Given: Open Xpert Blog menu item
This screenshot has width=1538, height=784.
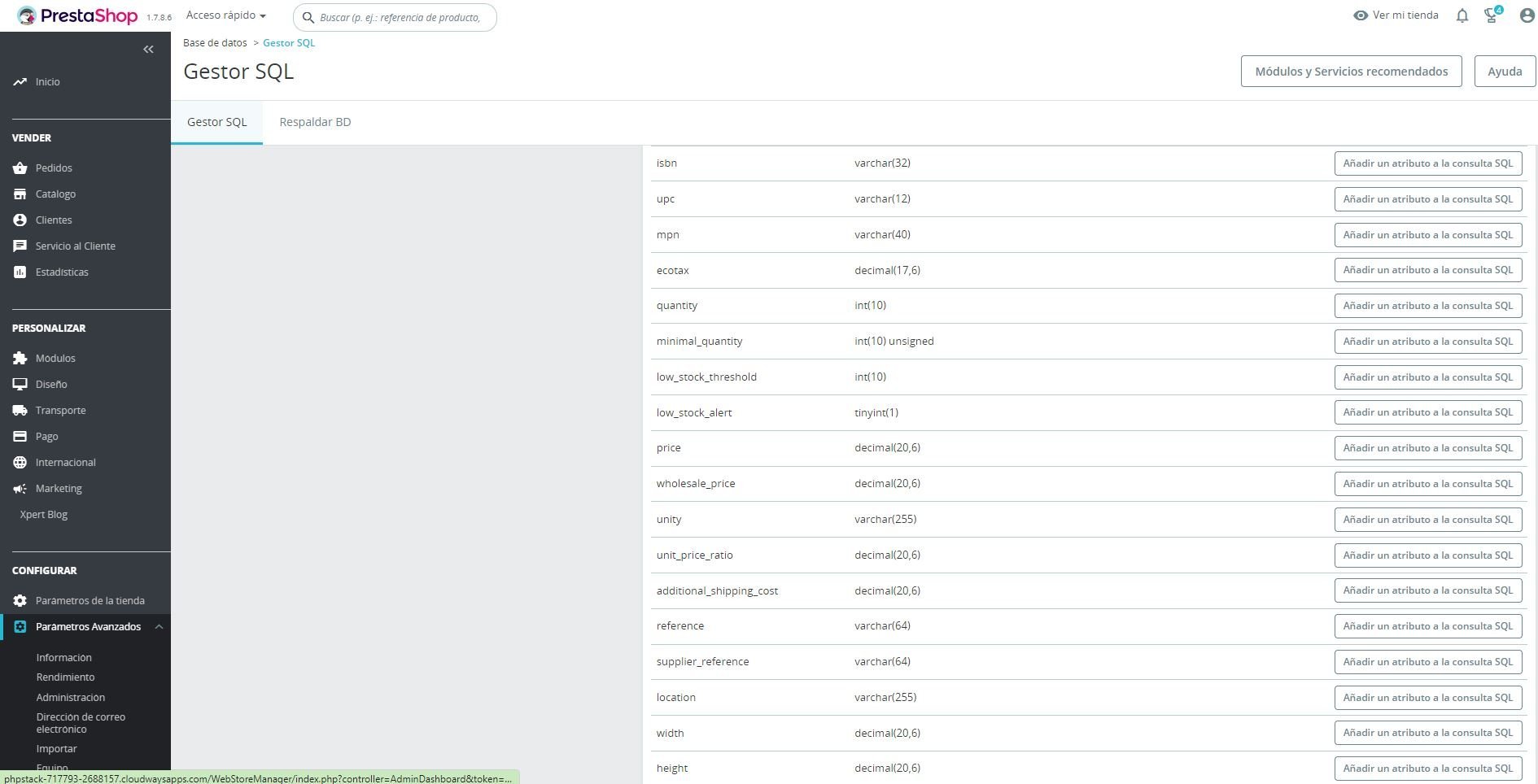Looking at the screenshot, I should coord(44,515).
